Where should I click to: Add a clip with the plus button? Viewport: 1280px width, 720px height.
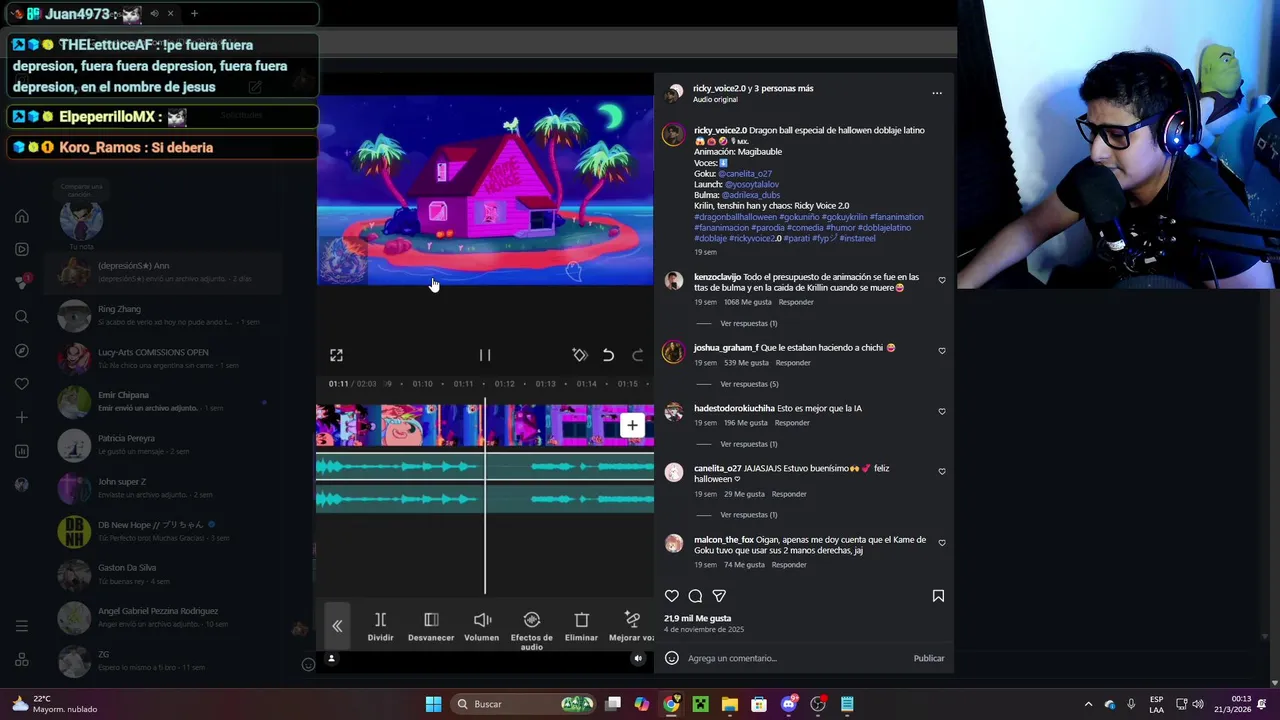pos(632,425)
